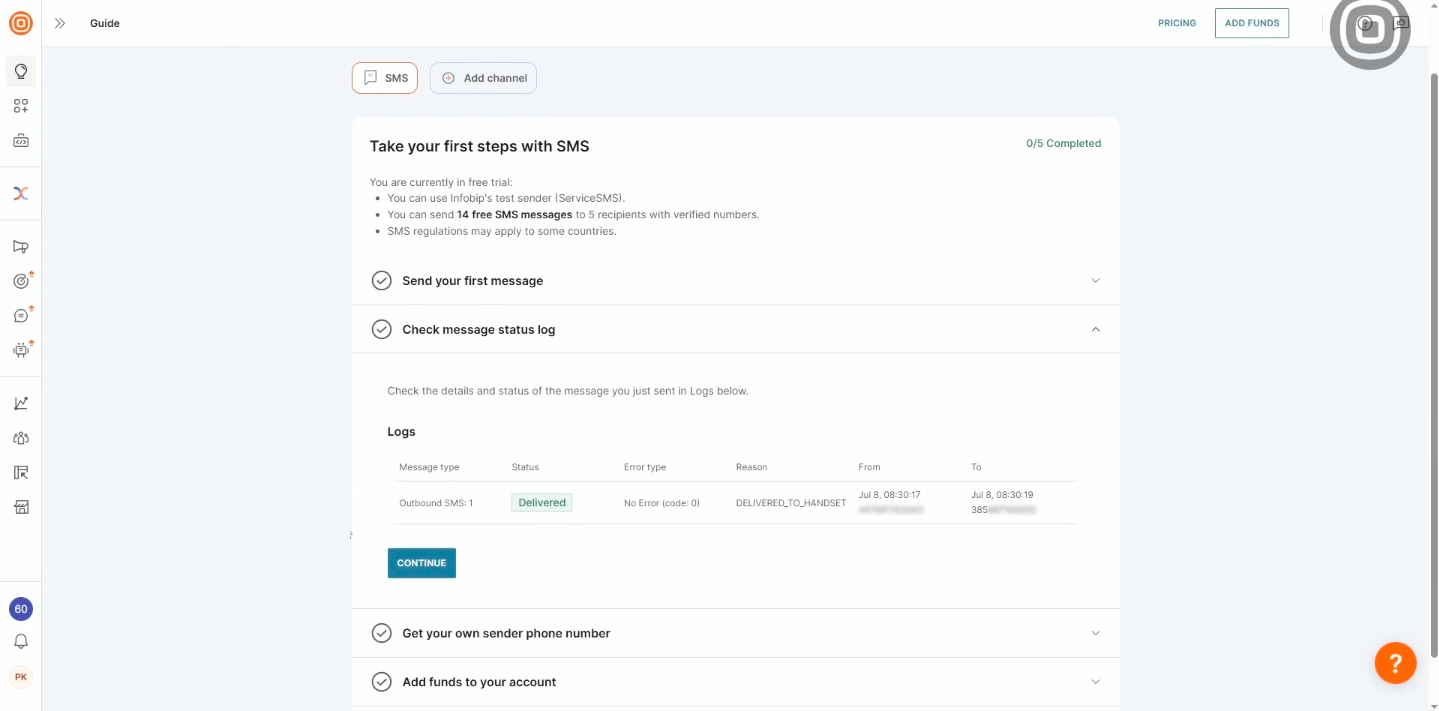Click the orange help question mark bubble
Screen dimensions: 1439x711
[1395, 662]
